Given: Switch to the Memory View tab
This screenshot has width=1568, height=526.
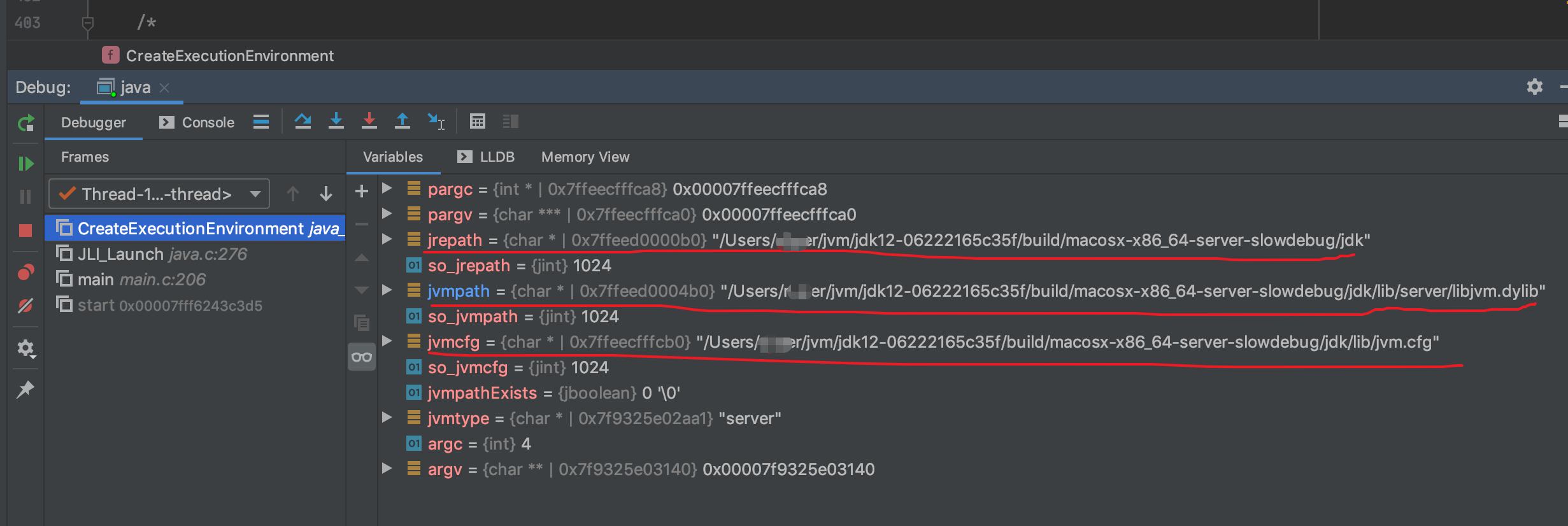Looking at the screenshot, I should (585, 157).
